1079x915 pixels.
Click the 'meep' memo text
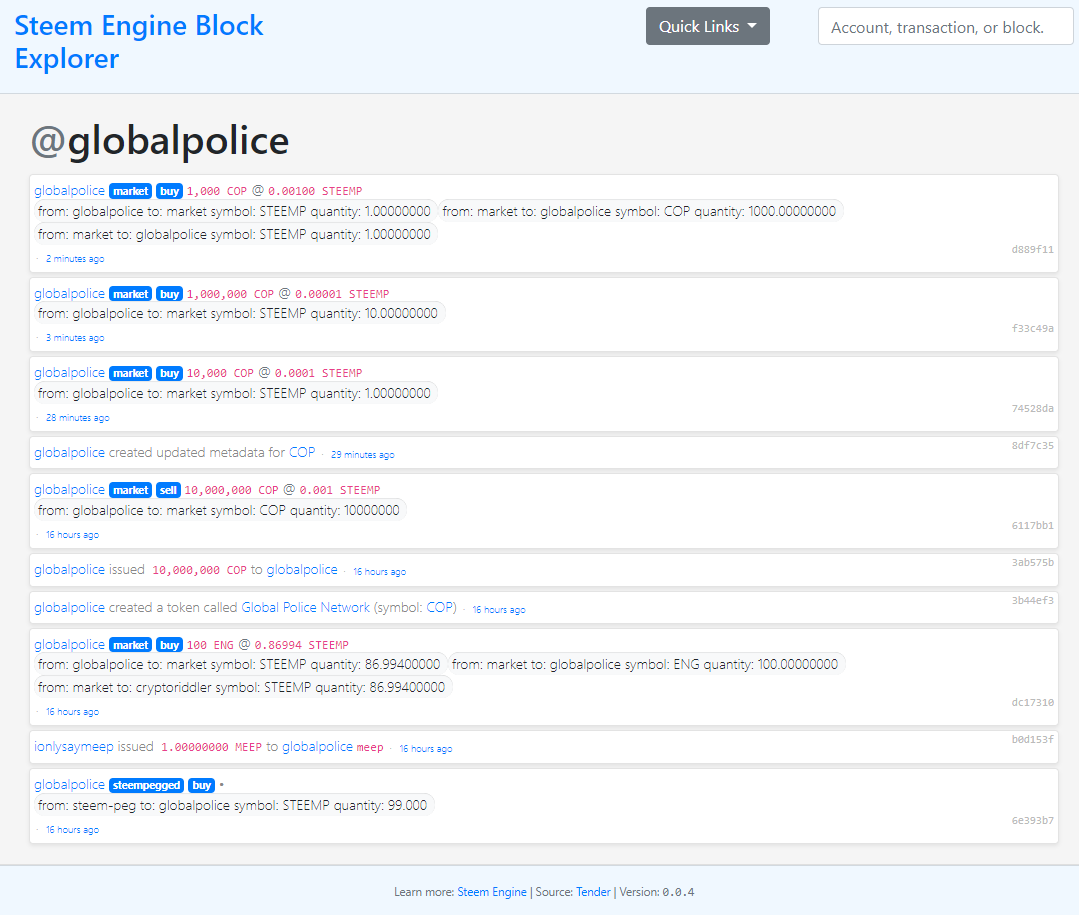click(x=370, y=747)
